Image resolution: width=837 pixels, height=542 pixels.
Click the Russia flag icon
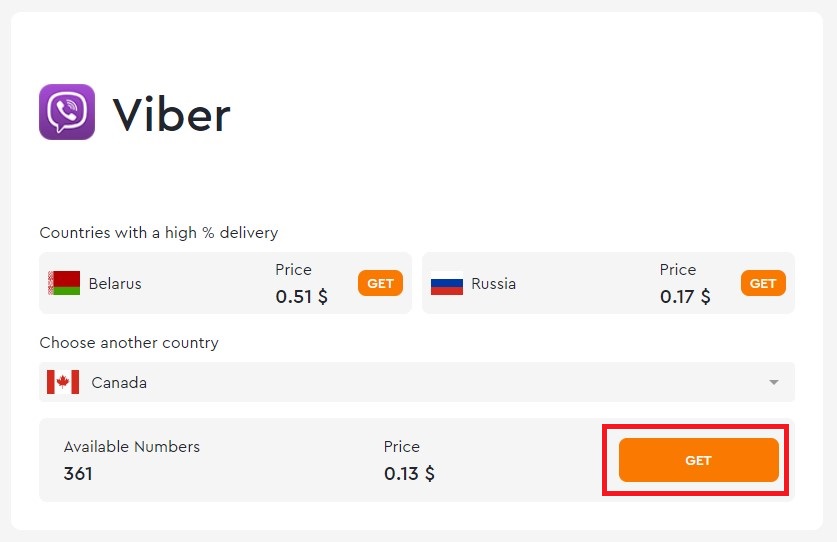tap(447, 284)
